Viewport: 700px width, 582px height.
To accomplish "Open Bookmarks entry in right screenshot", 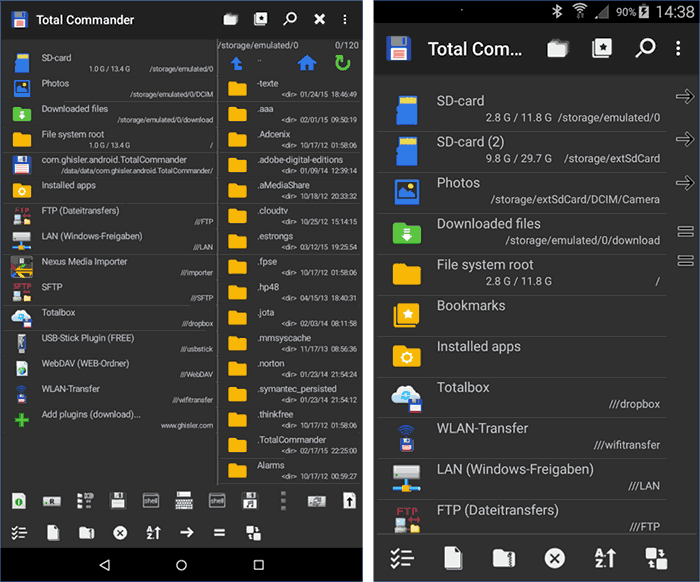I will point(522,315).
